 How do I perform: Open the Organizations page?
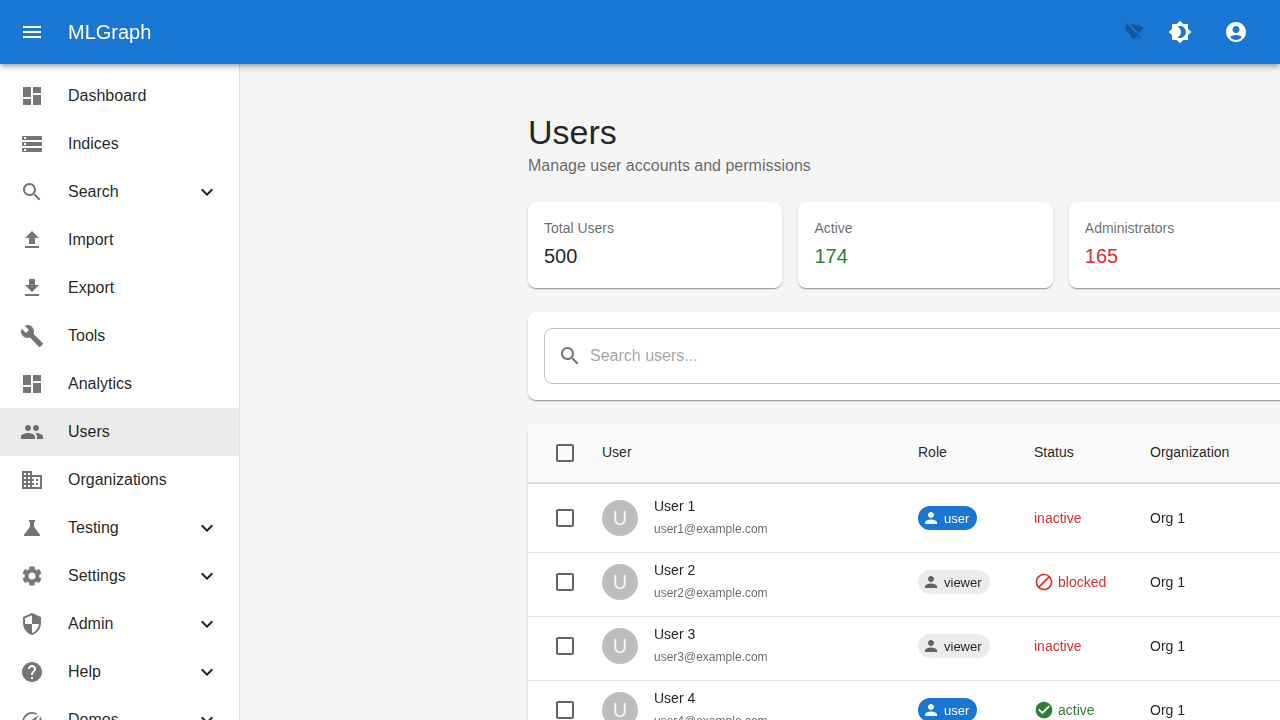[x=117, y=479]
